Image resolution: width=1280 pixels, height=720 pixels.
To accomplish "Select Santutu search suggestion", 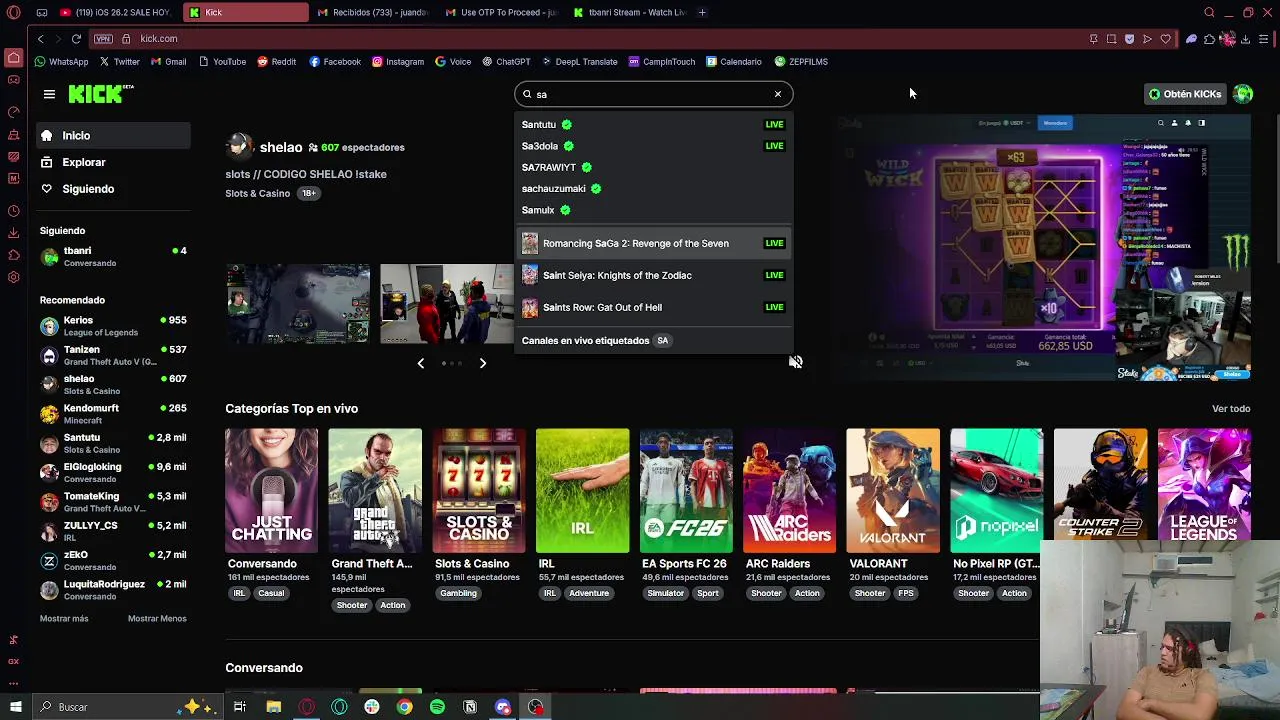I will point(654,125).
